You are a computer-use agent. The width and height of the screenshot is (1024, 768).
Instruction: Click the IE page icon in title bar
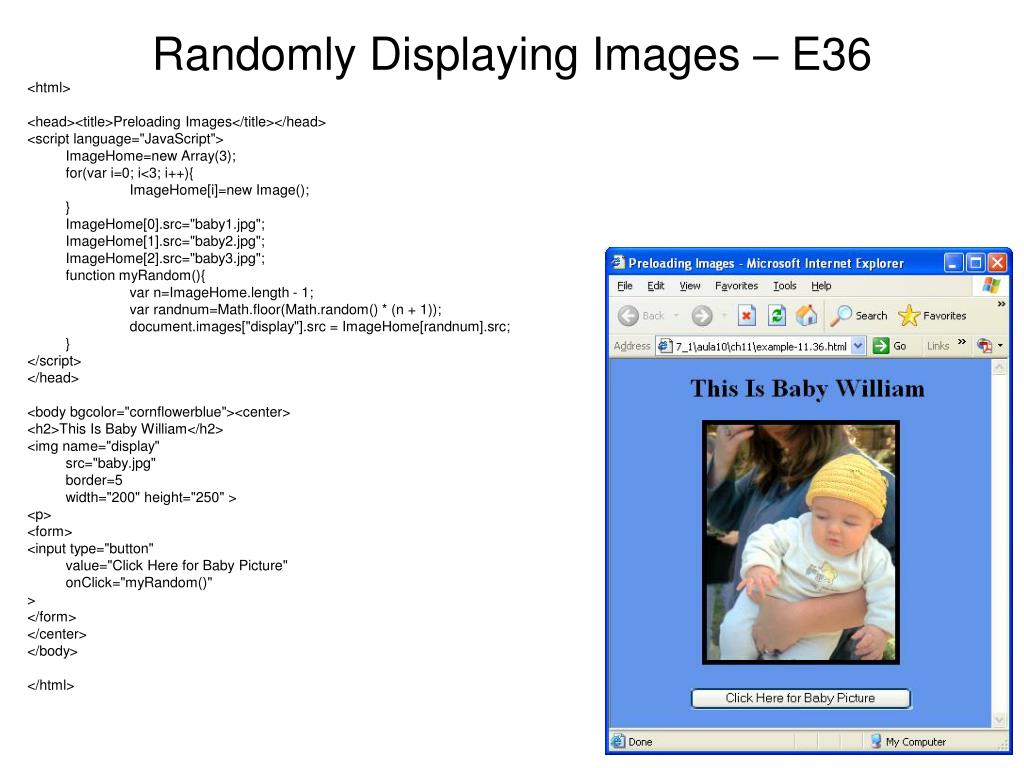click(x=618, y=263)
